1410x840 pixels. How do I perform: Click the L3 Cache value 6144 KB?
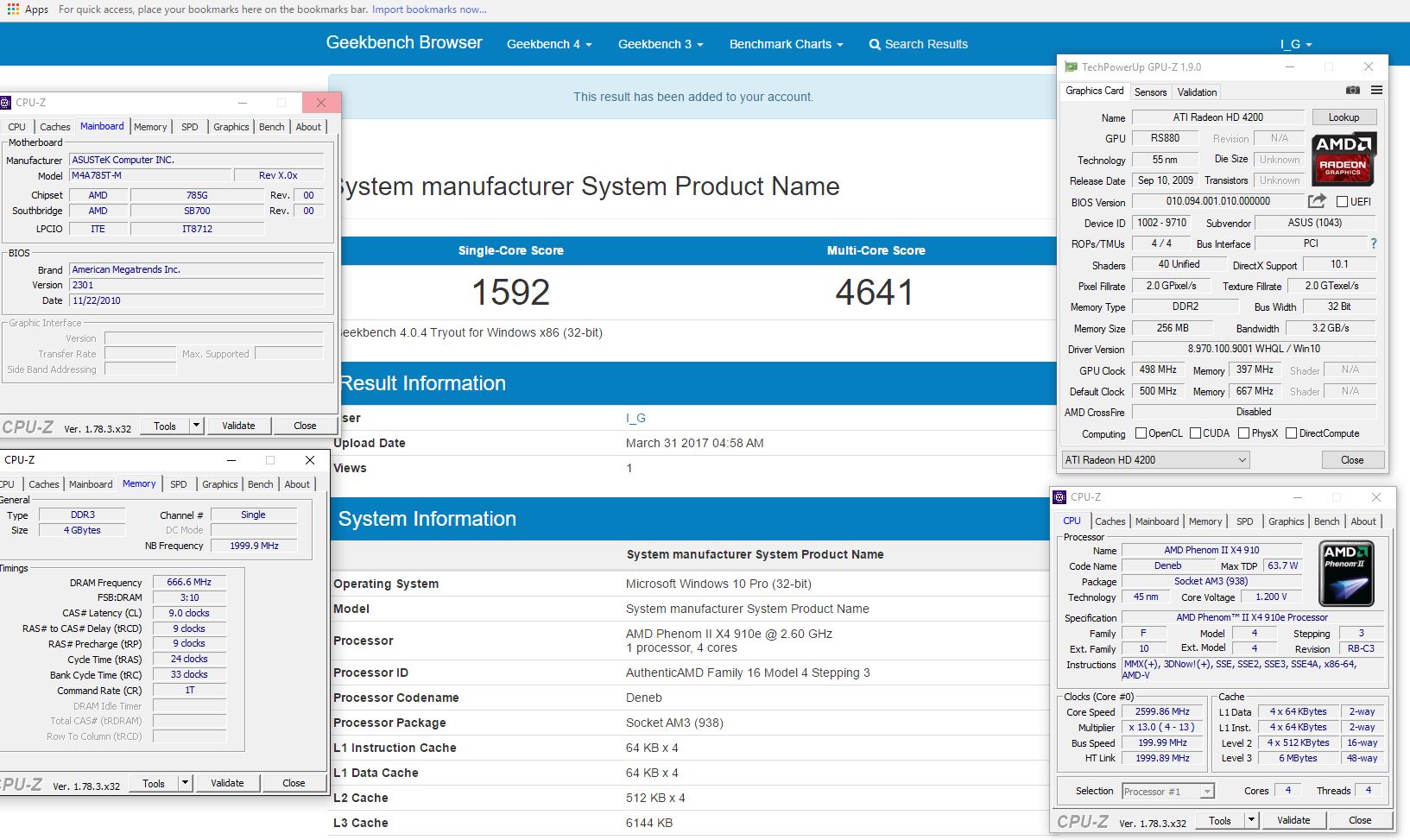pyautogui.click(x=649, y=823)
